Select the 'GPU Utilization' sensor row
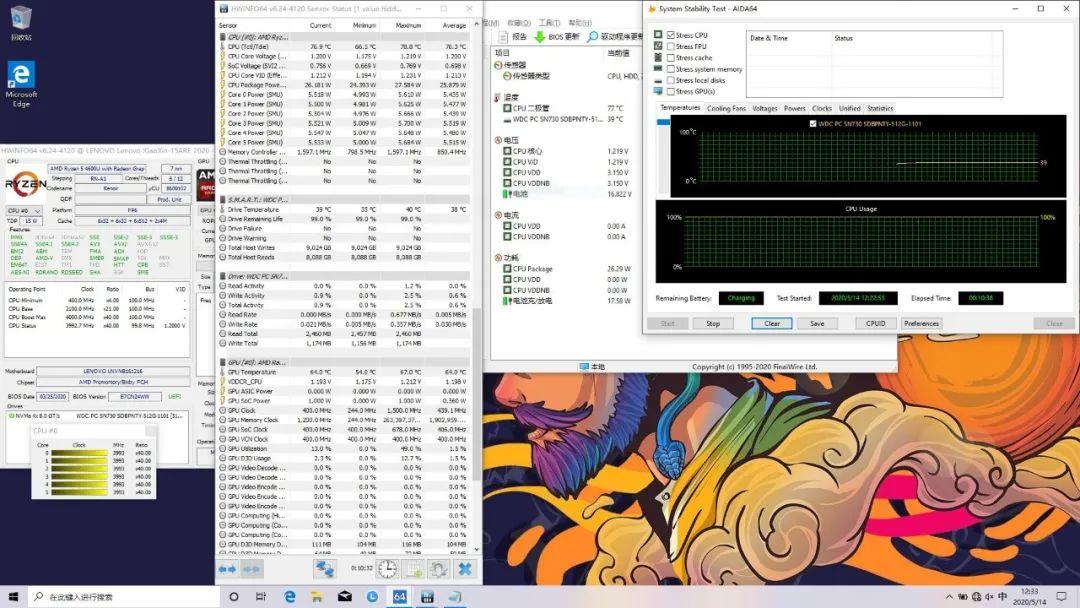The height and width of the screenshot is (608, 1080). point(344,448)
